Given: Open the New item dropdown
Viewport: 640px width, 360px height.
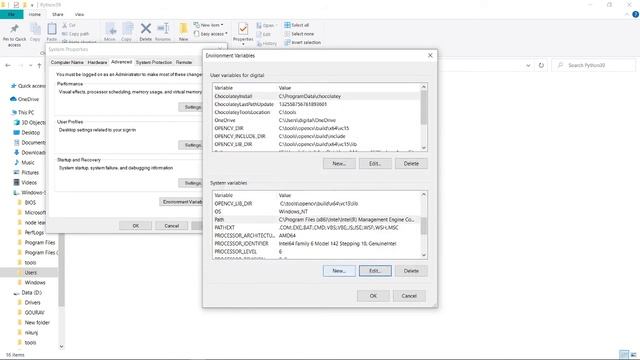Looking at the screenshot, I should pyautogui.click(x=208, y=25).
